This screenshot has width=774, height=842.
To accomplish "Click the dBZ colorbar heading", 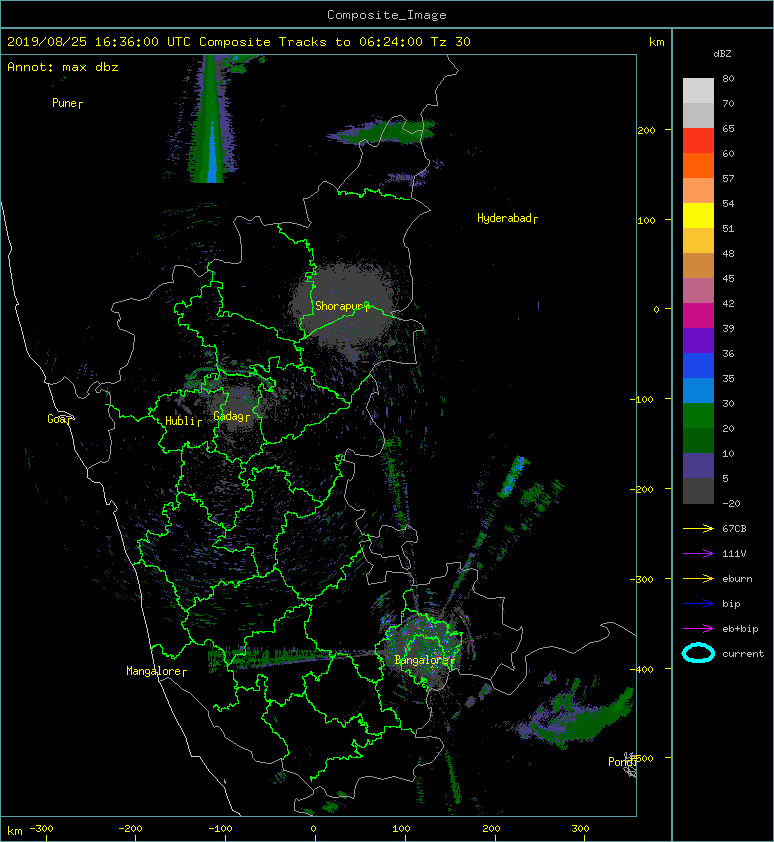I will pos(722,54).
